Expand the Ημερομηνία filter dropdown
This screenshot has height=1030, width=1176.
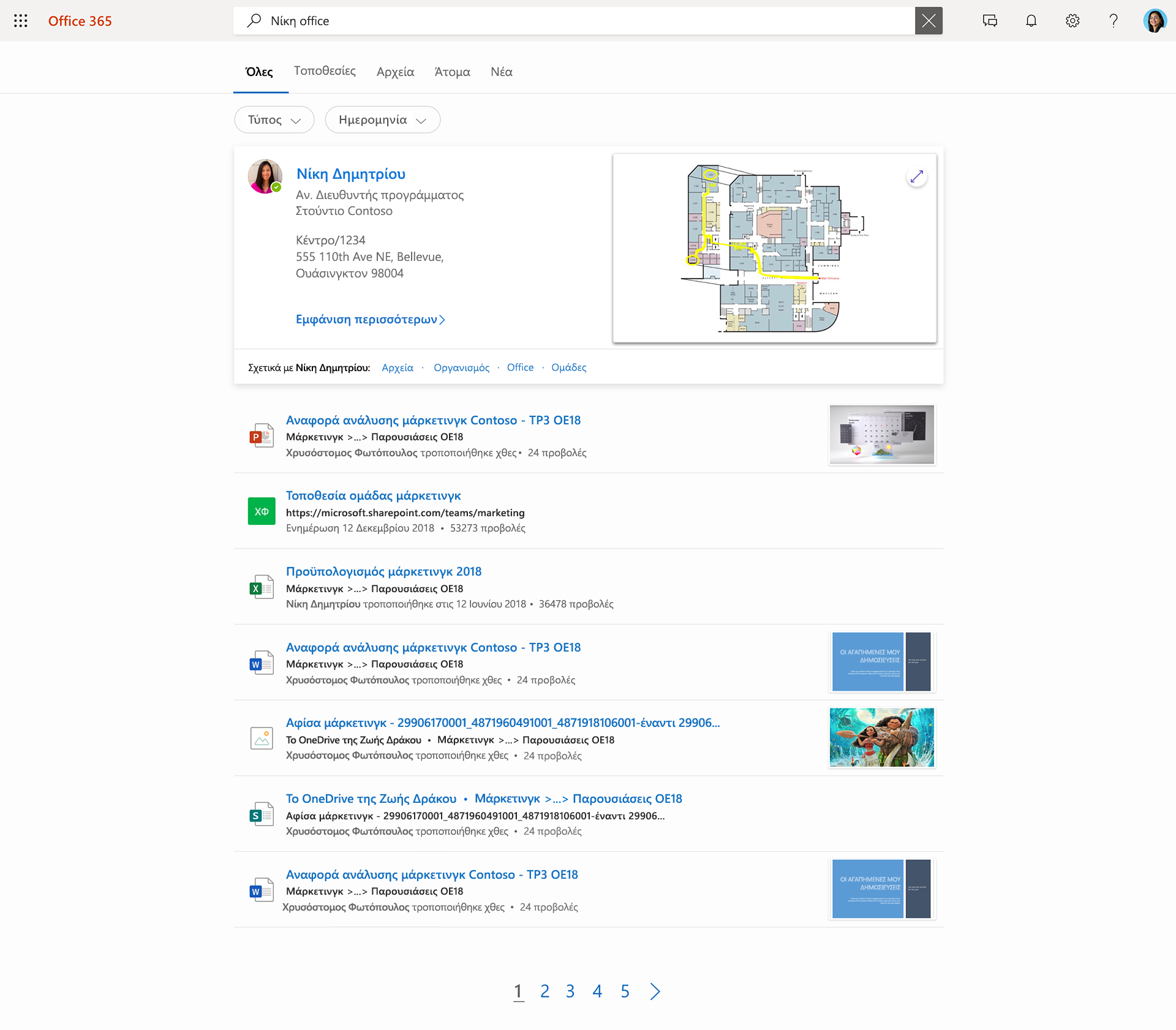click(x=383, y=120)
